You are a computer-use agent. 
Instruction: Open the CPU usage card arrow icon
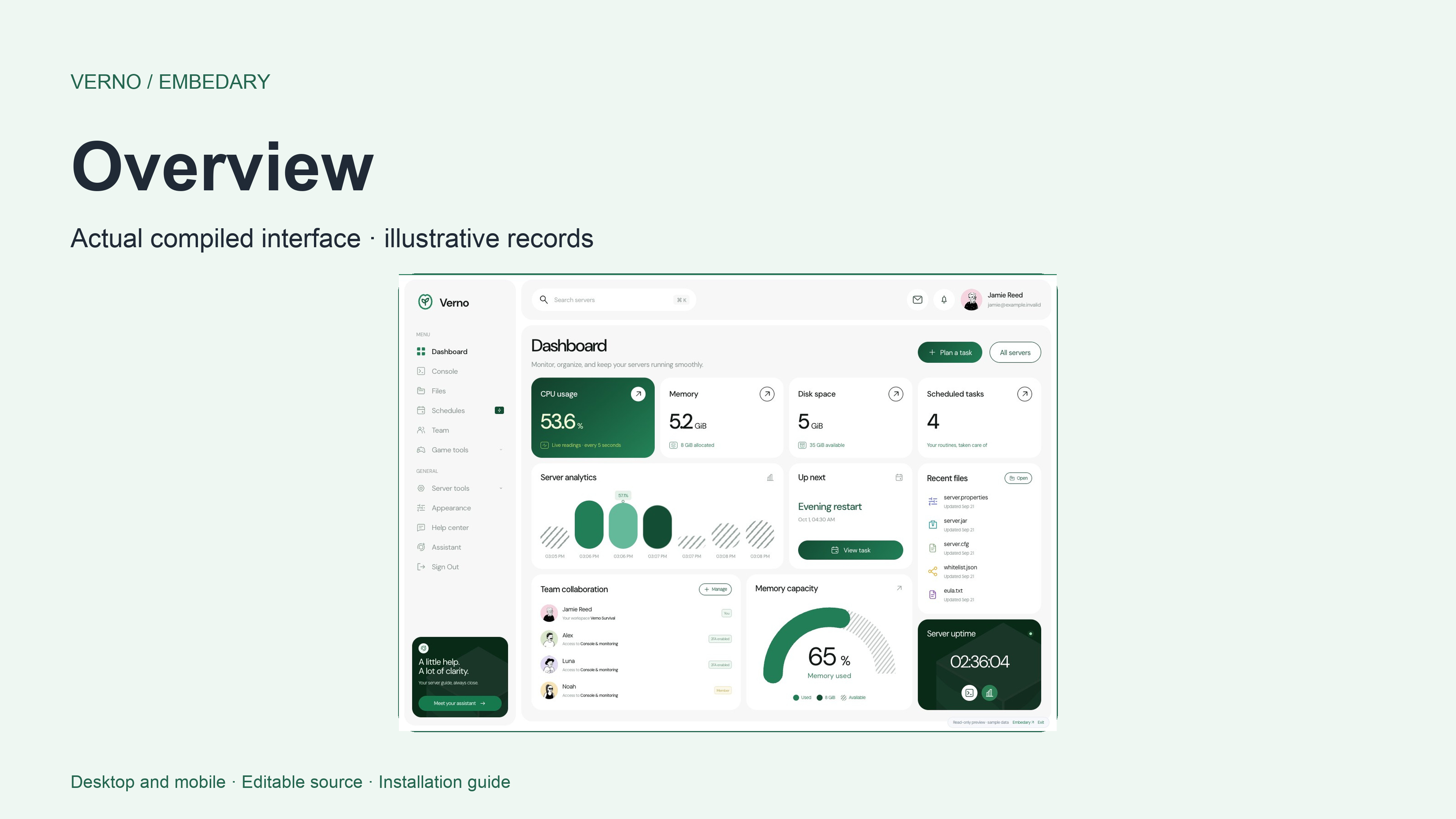click(x=638, y=394)
